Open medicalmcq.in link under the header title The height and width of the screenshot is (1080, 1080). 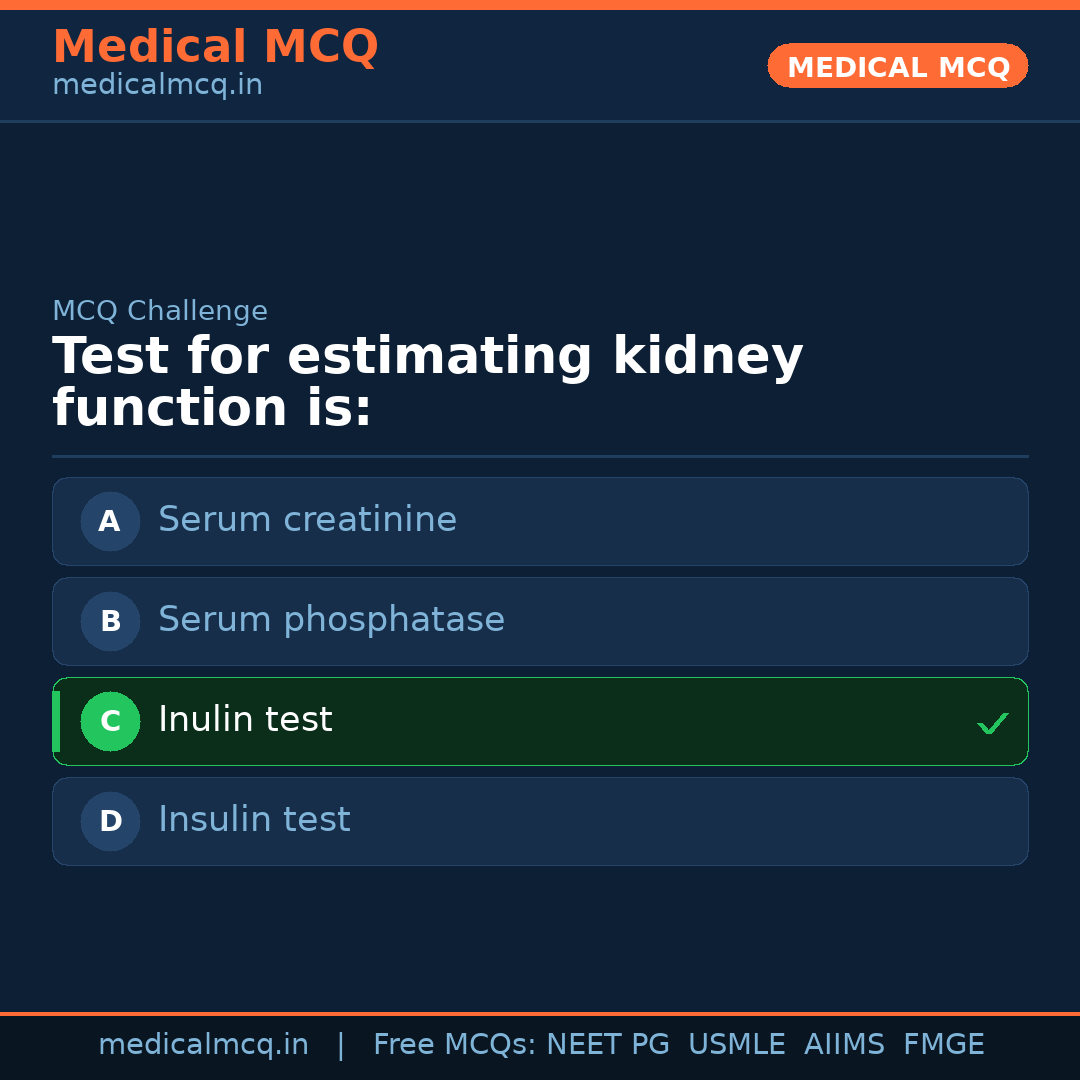[x=157, y=86]
